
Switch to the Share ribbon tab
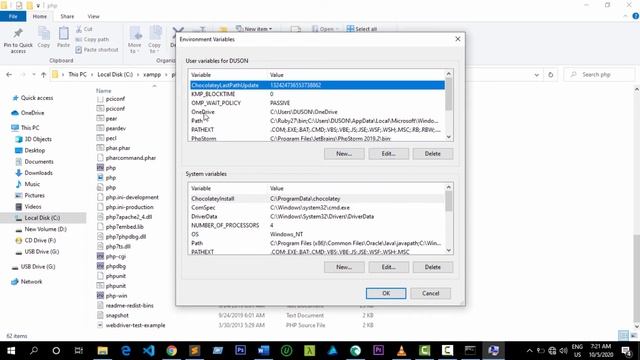(x=67, y=16)
